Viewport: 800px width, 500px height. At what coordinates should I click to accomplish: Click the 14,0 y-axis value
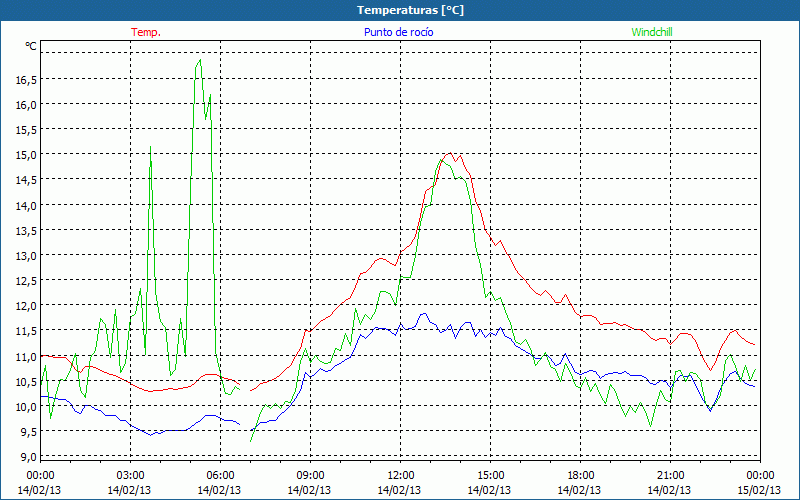coord(26,205)
